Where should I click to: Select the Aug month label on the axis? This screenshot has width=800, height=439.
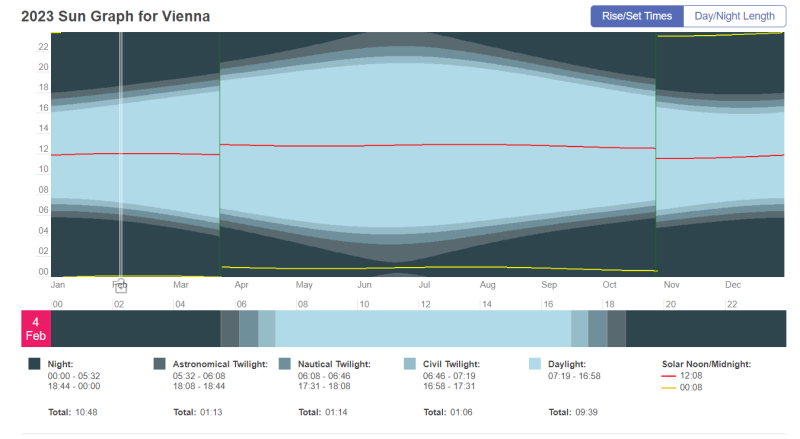click(487, 285)
